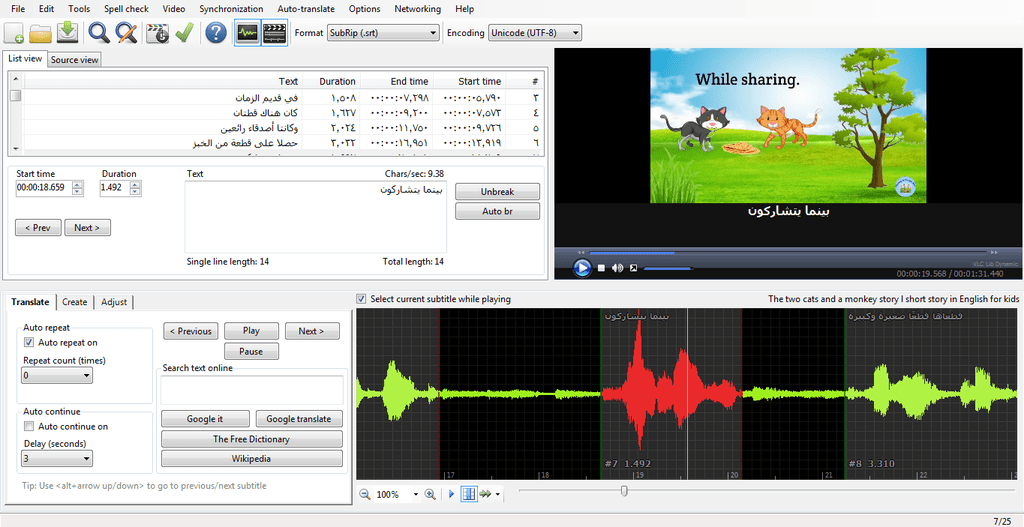Click the green double-arrow speed icon

(x=485, y=495)
